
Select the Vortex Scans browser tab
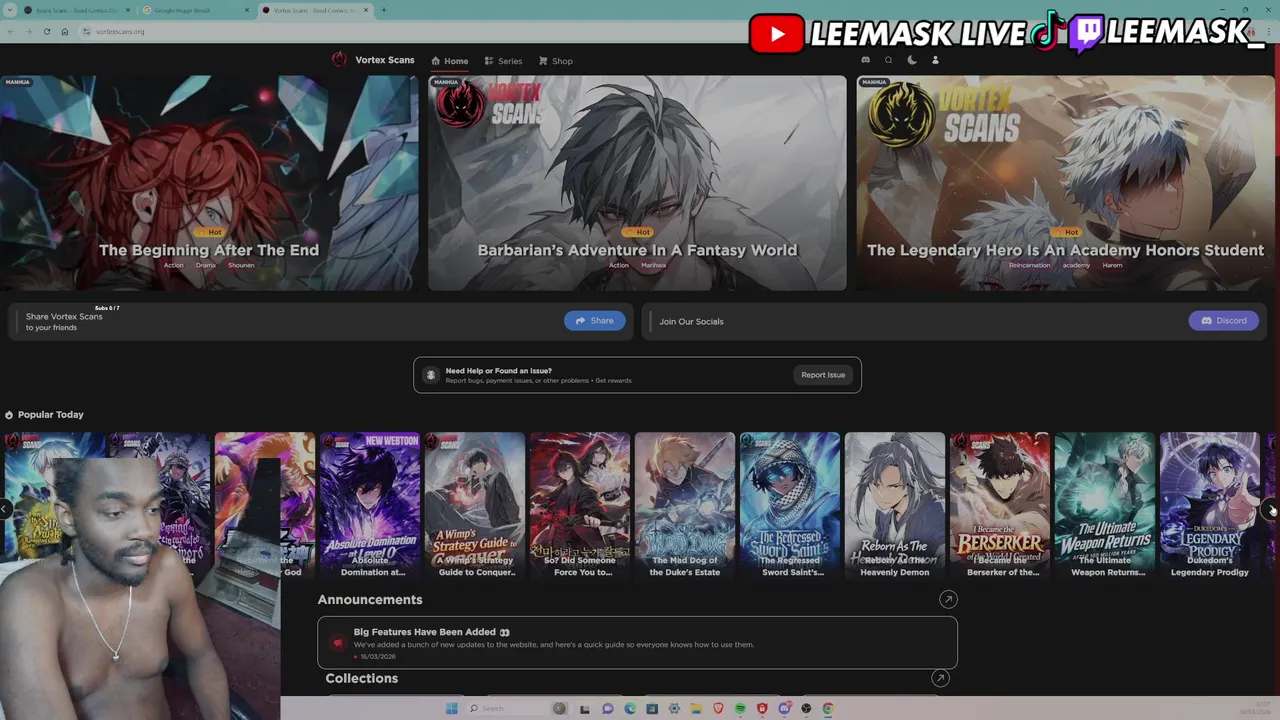coord(316,10)
